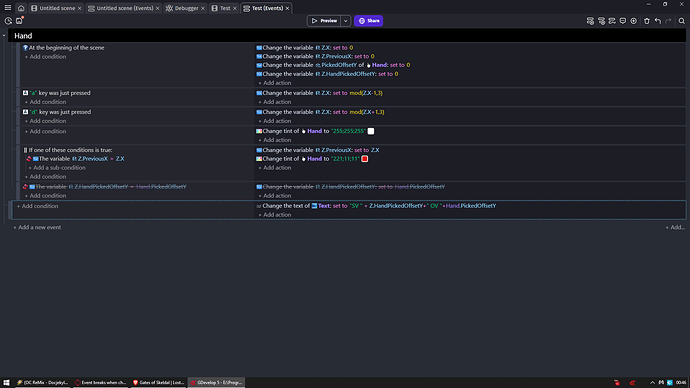The image size is (690, 388).
Task: Select the disabled Z.HandPickedOffsetY condition
Action: click(105, 187)
